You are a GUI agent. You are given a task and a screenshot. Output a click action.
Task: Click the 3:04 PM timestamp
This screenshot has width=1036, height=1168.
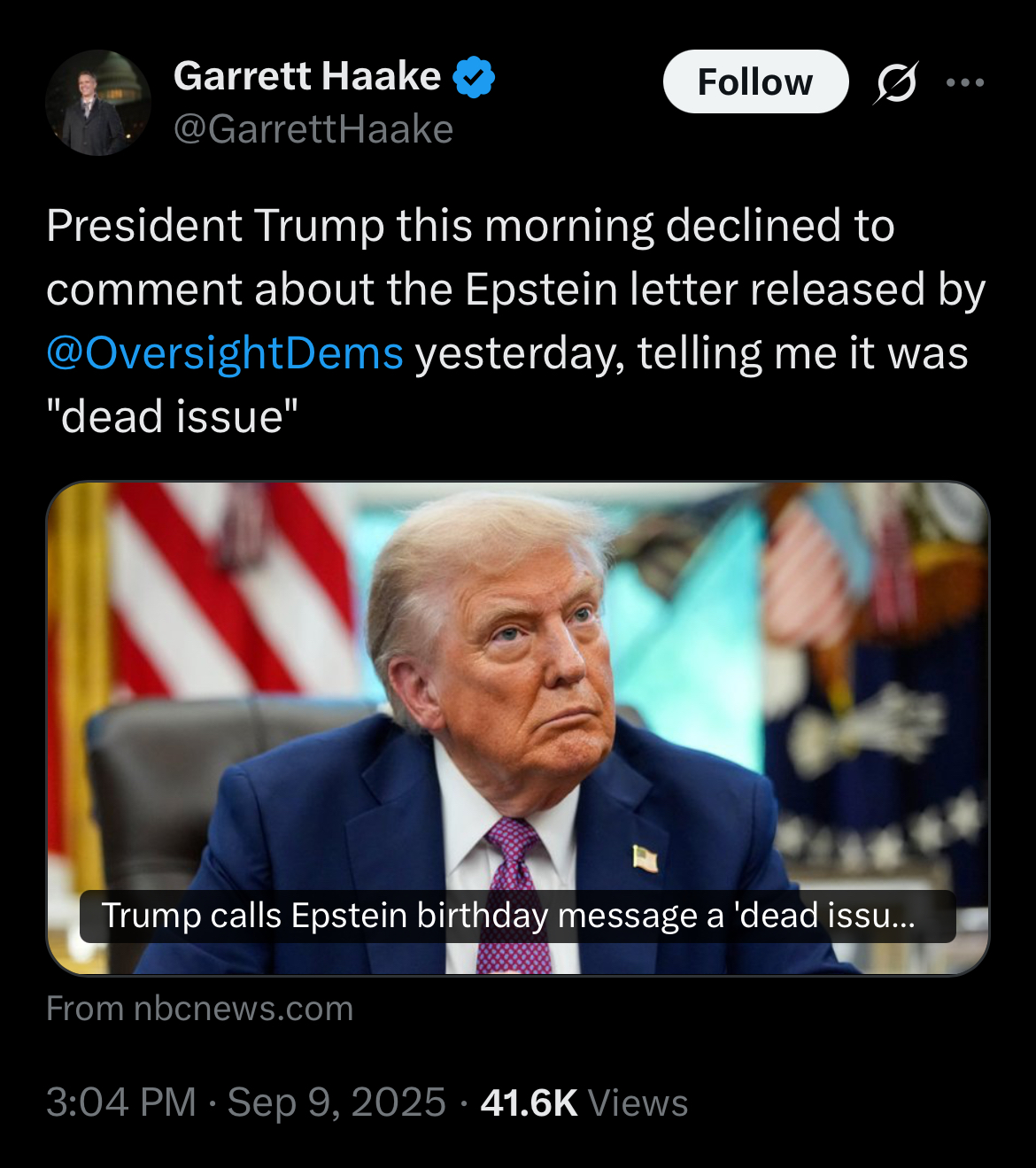(121, 1102)
